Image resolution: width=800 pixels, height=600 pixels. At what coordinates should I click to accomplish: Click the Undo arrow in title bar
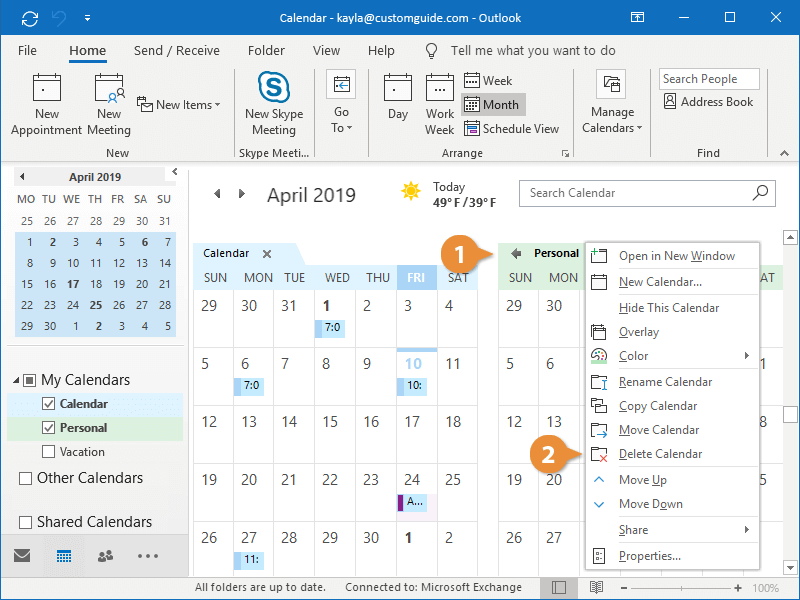pyautogui.click(x=59, y=19)
